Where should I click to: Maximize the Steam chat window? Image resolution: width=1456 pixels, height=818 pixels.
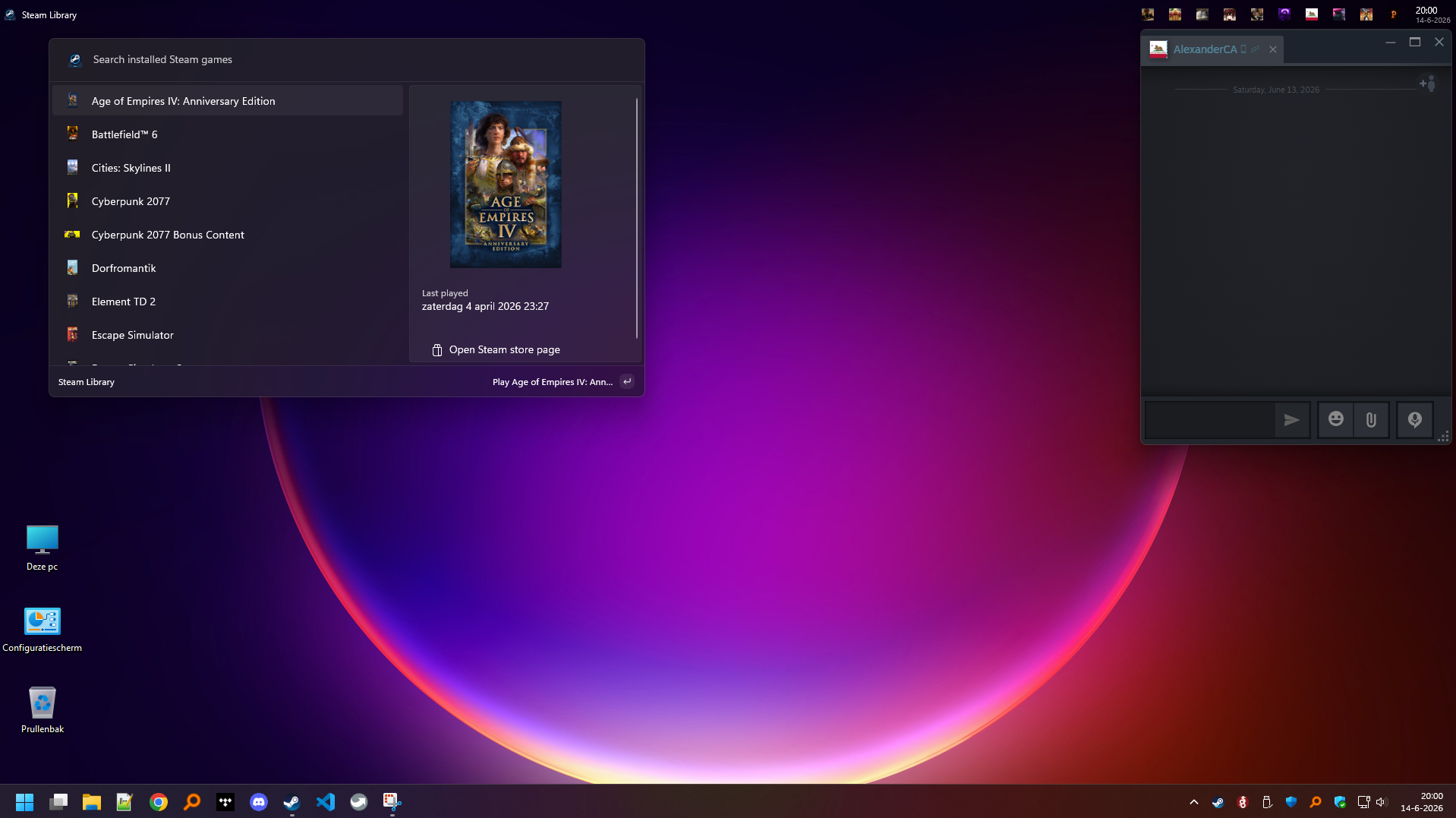[1415, 43]
